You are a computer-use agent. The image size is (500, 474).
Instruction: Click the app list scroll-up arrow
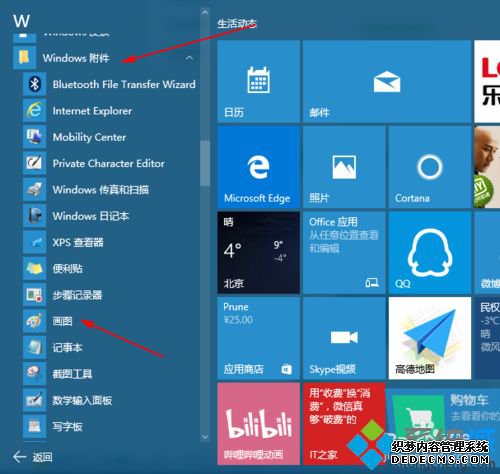(205, 12)
